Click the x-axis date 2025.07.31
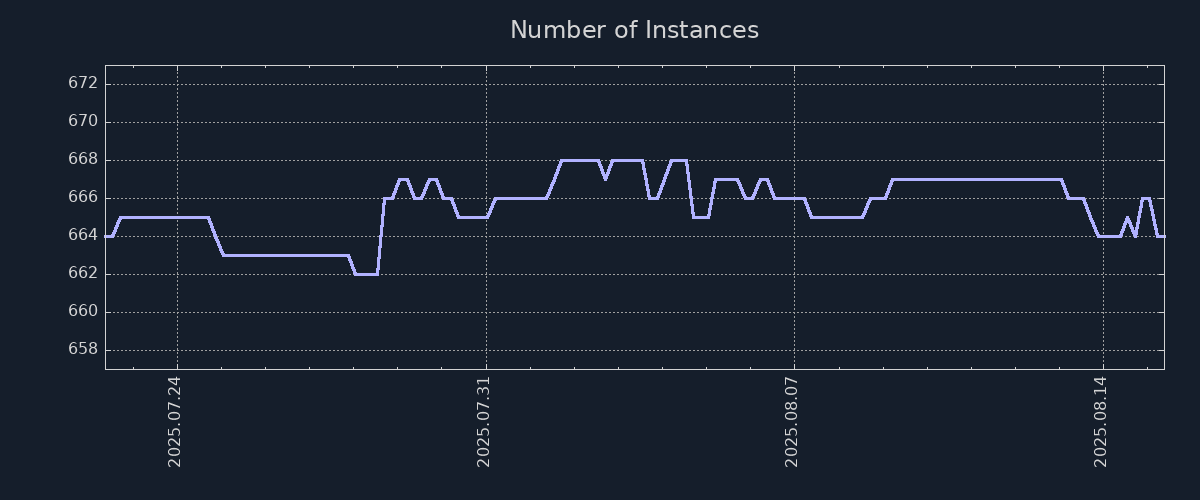 pyautogui.click(x=484, y=421)
